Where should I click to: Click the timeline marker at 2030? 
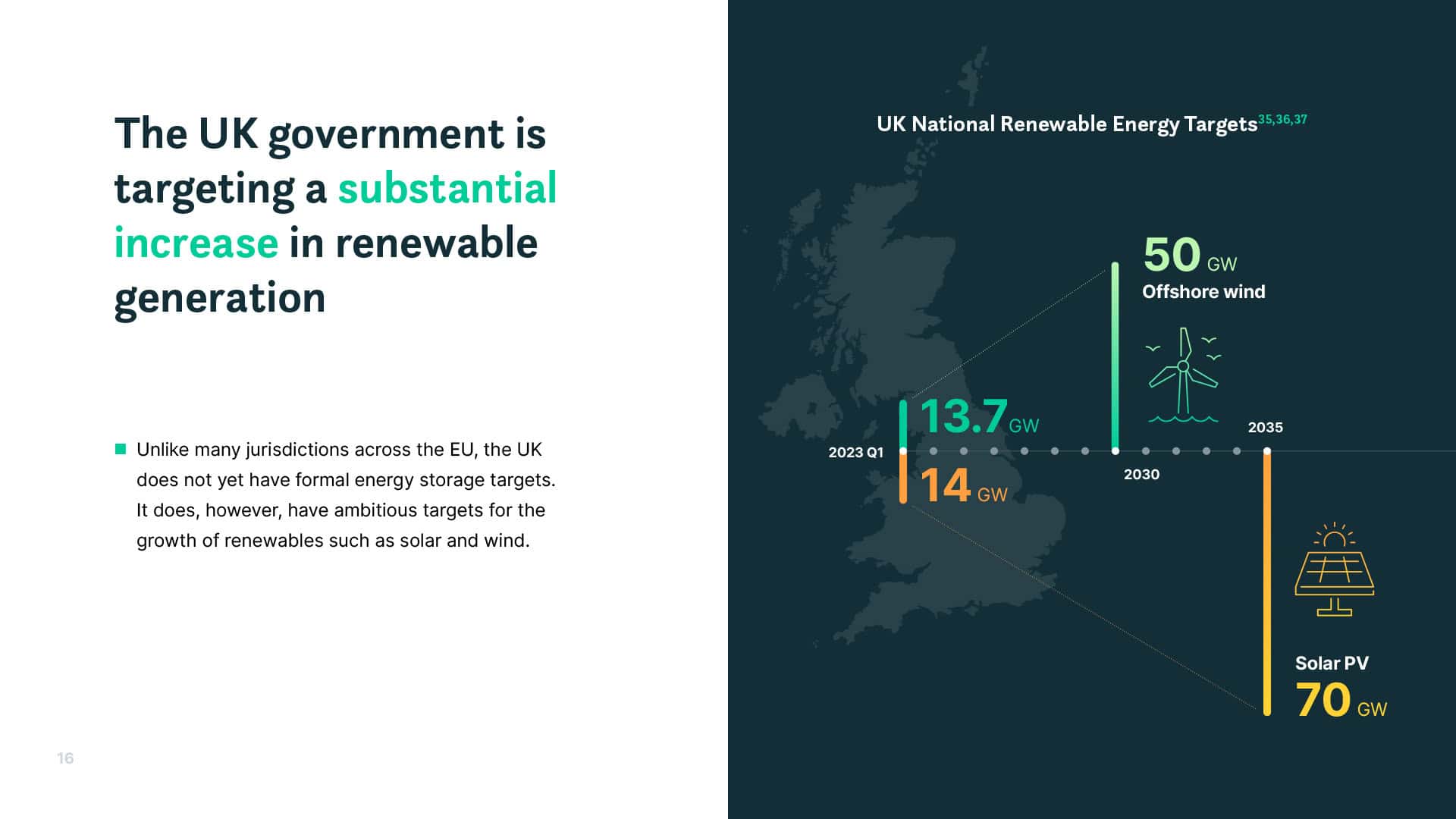(x=1115, y=451)
